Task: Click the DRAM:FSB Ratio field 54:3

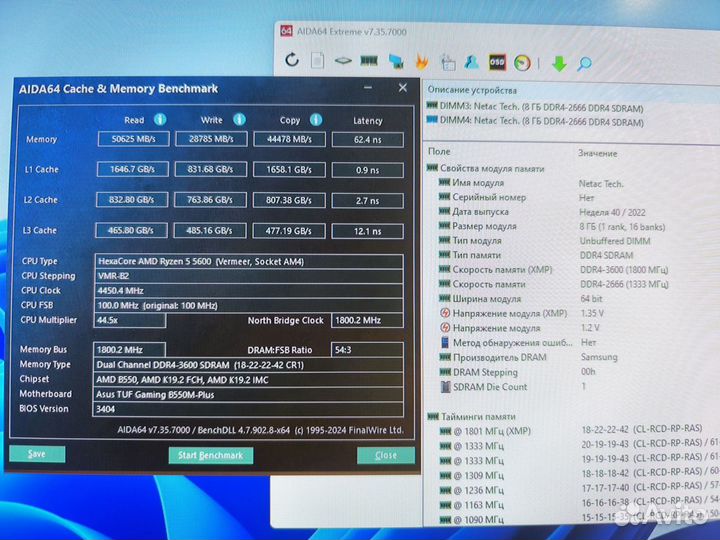Action: coord(367,349)
